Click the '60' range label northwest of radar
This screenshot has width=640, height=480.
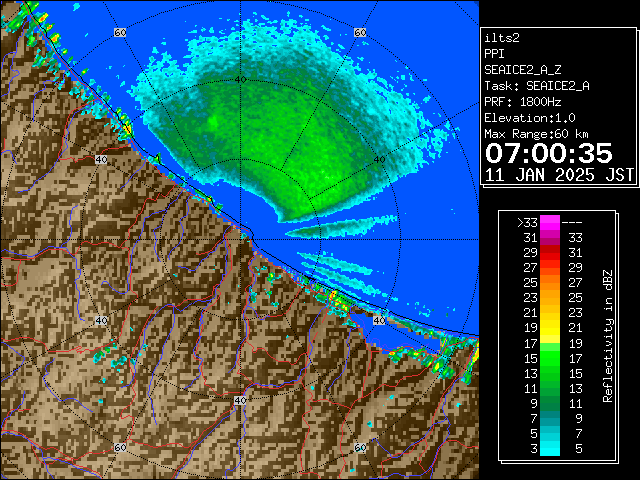120,32
